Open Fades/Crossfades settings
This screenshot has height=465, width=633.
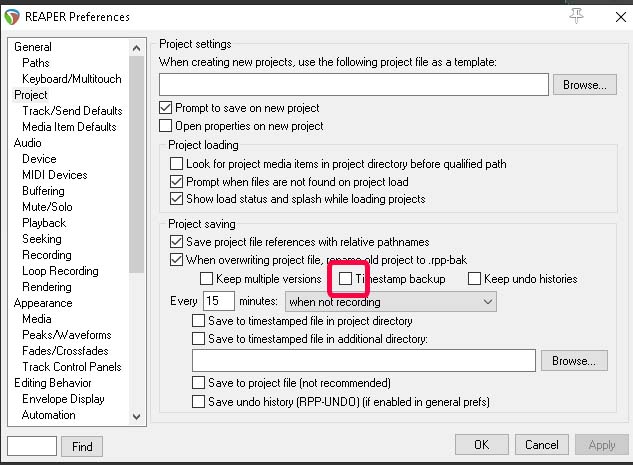pyautogui.click(x=65, y=351)
